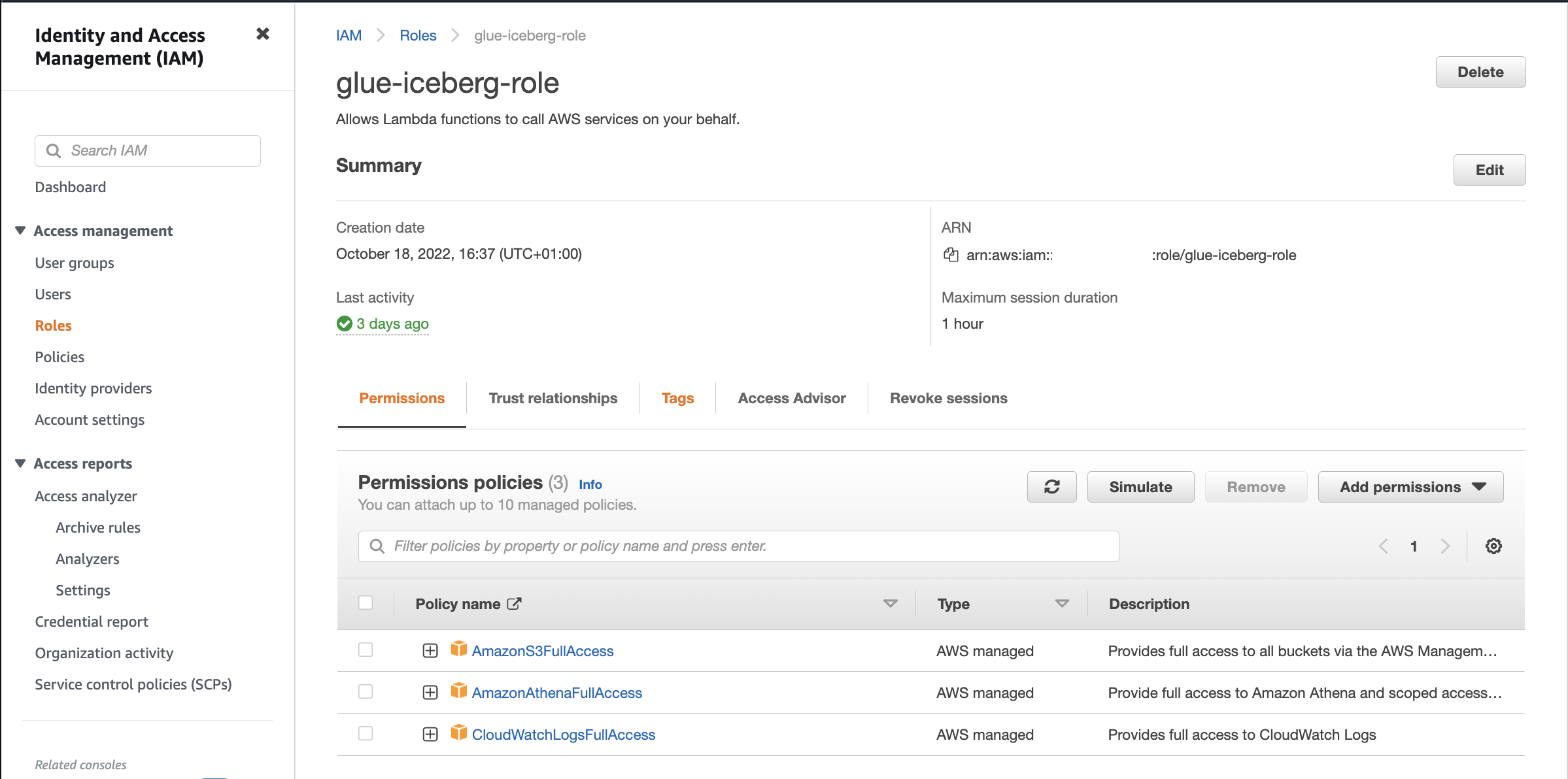1568x779 pixels.
Task: Open policy table settings gear
Action: 1493,546
